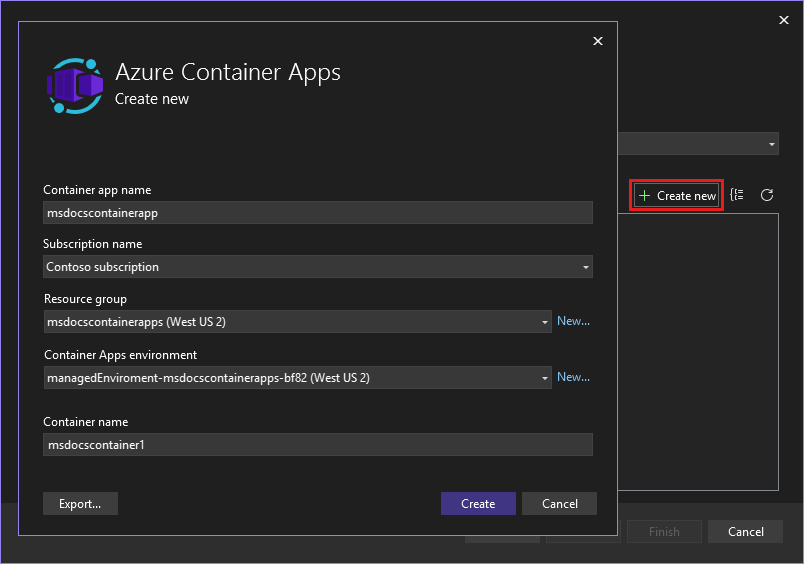The image size is (804, 564).
Task: Click the Azure Container Apps logo
Action: [x=75, y=86]
